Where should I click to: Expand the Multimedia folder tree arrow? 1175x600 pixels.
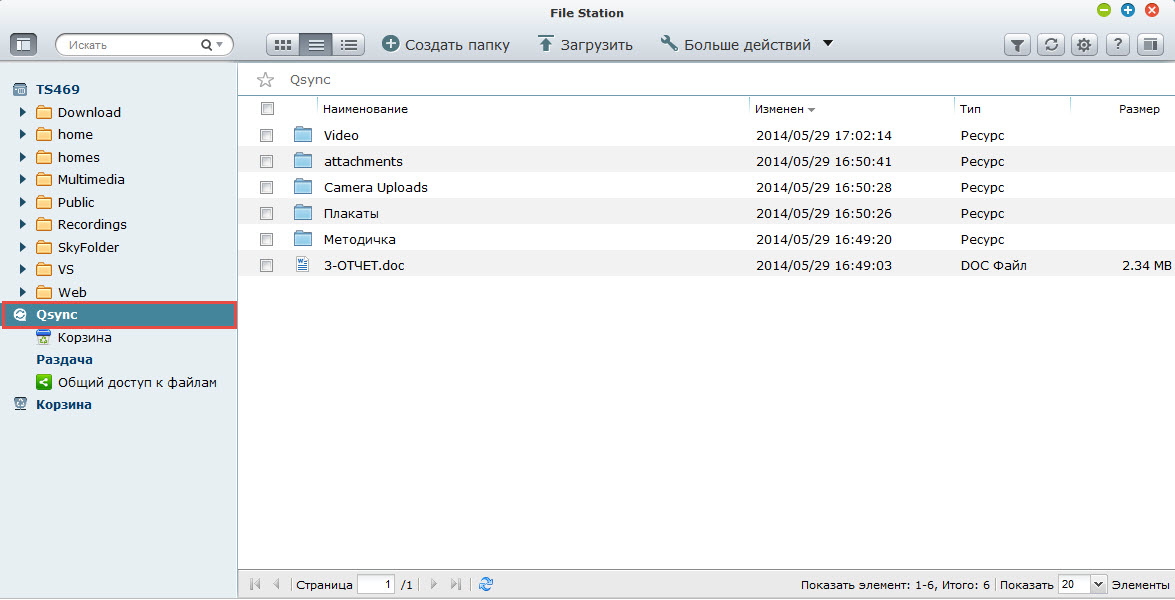point(22,180)
